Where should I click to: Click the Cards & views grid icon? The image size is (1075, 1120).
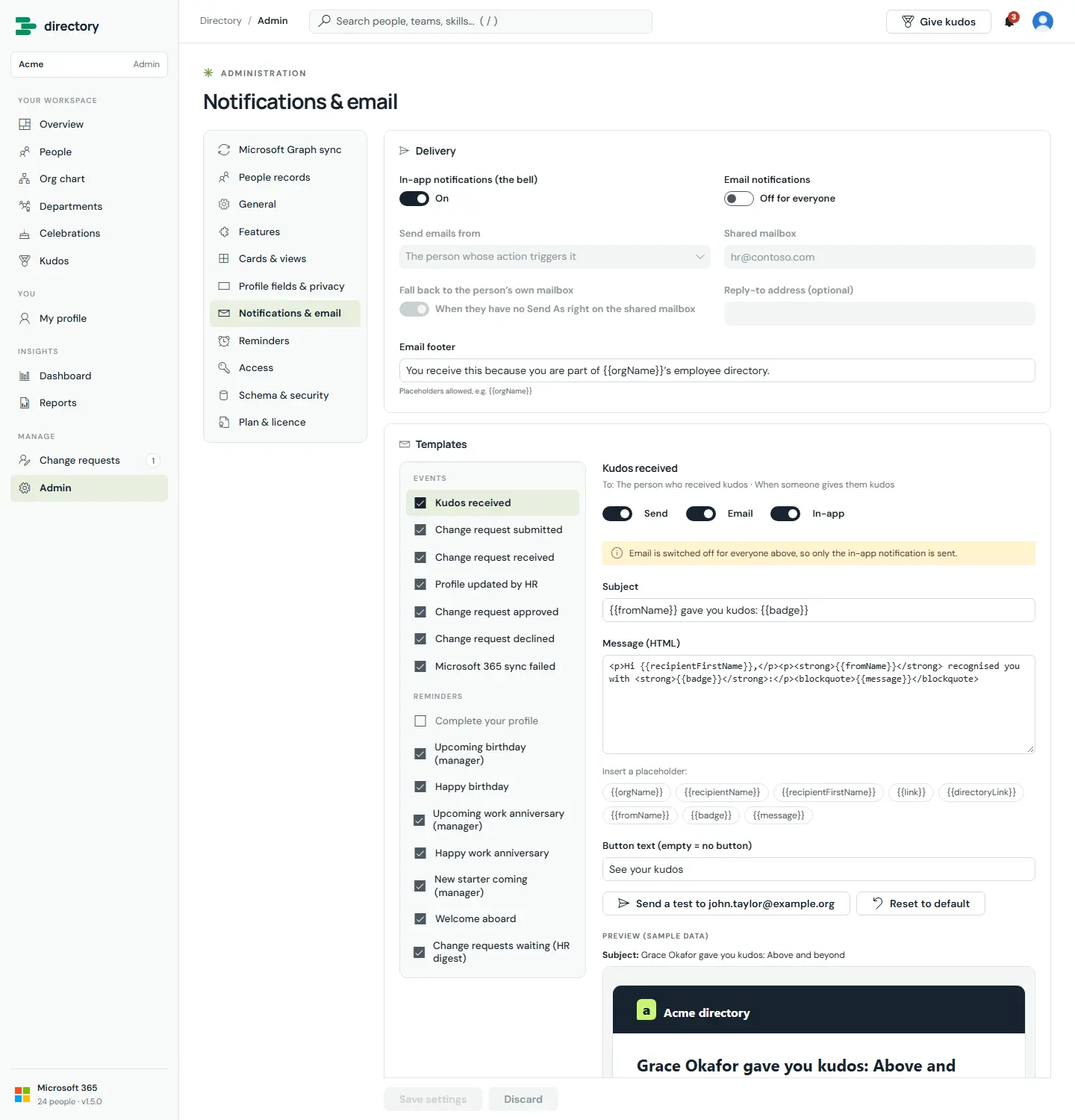[224, 259]
